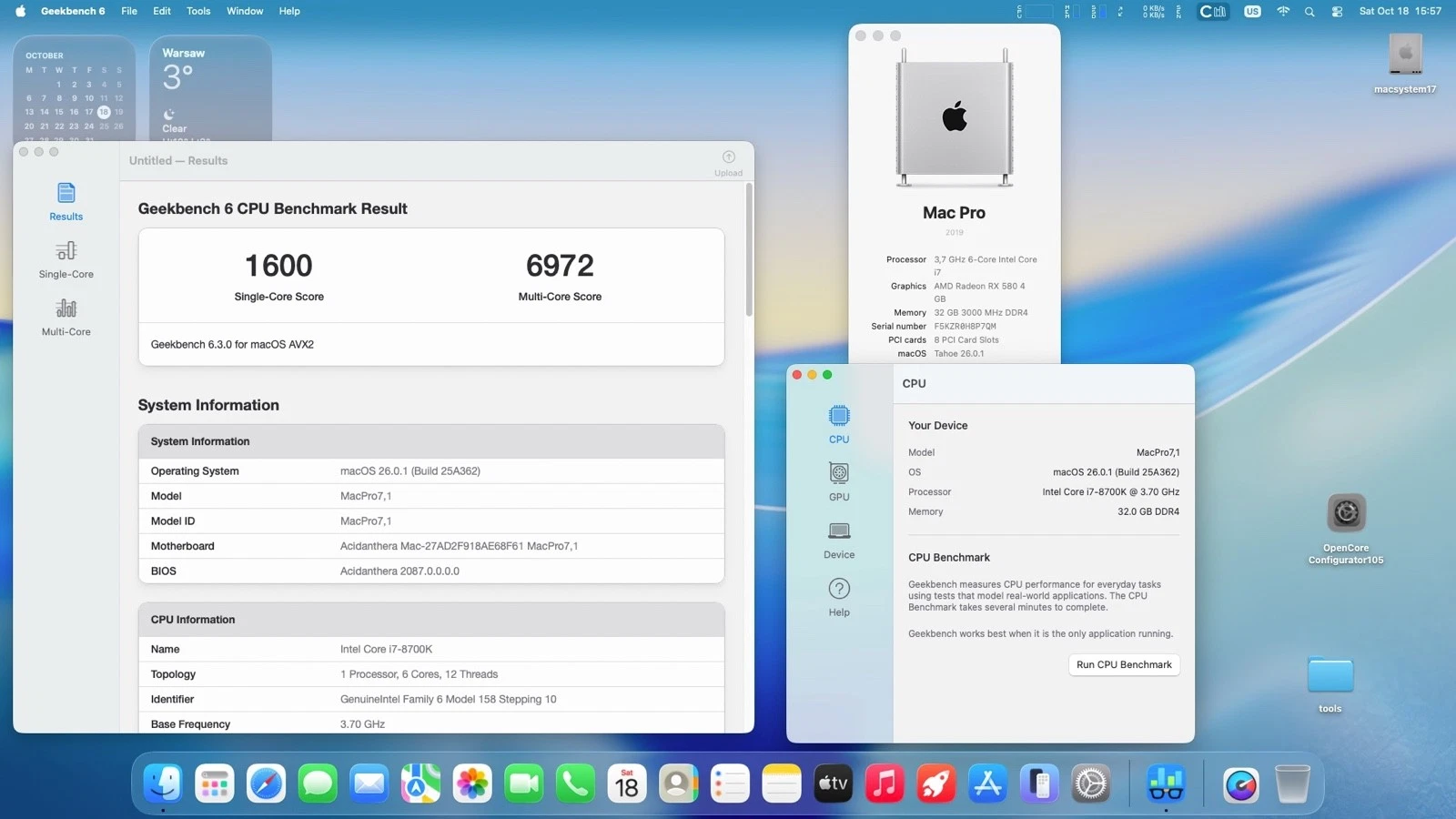Open the Device section in Geekbench window
The height and width of the screenshot is (819, 1456).
[x=839, y=540]
